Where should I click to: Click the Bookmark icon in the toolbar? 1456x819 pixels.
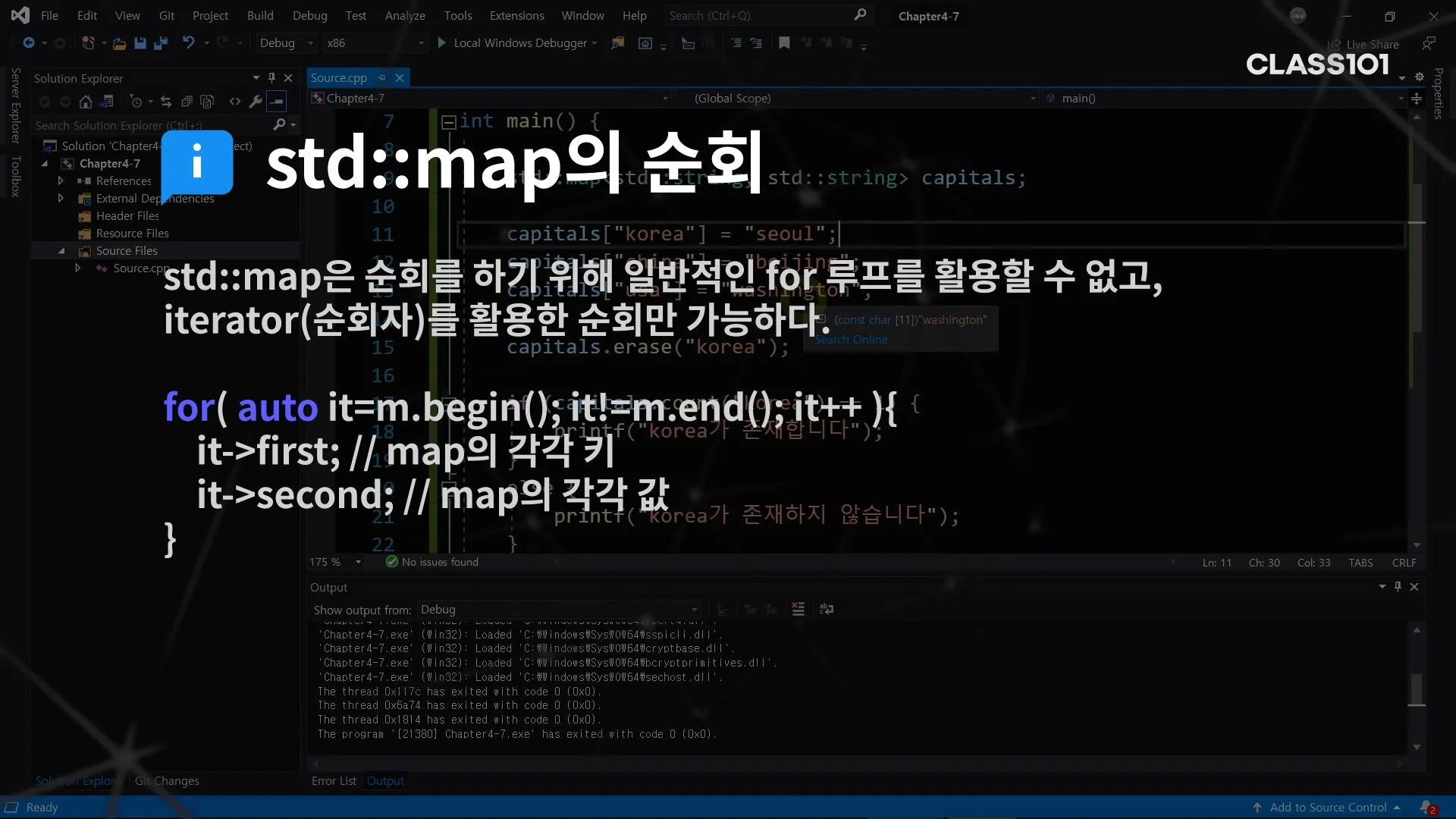[x=784, y=43]
